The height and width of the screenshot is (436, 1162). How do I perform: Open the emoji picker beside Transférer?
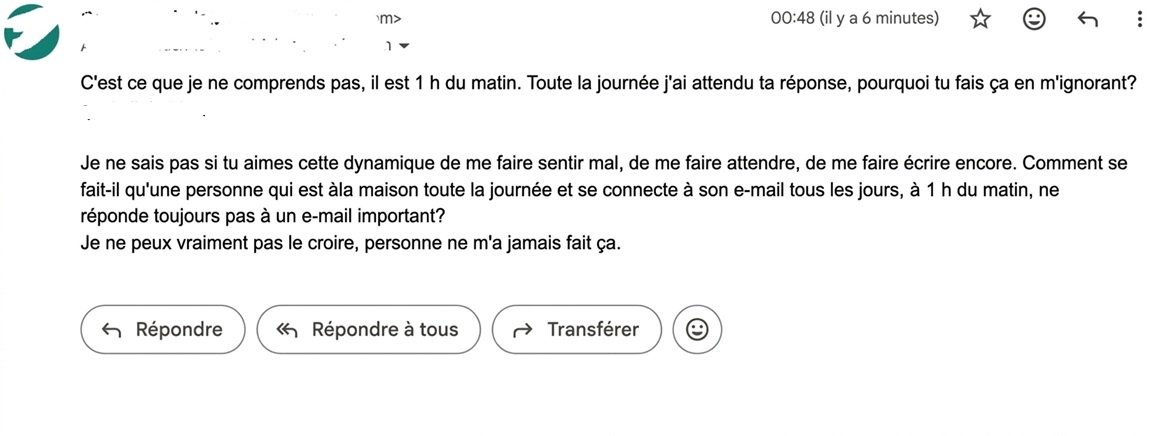[x=697, y=330]
